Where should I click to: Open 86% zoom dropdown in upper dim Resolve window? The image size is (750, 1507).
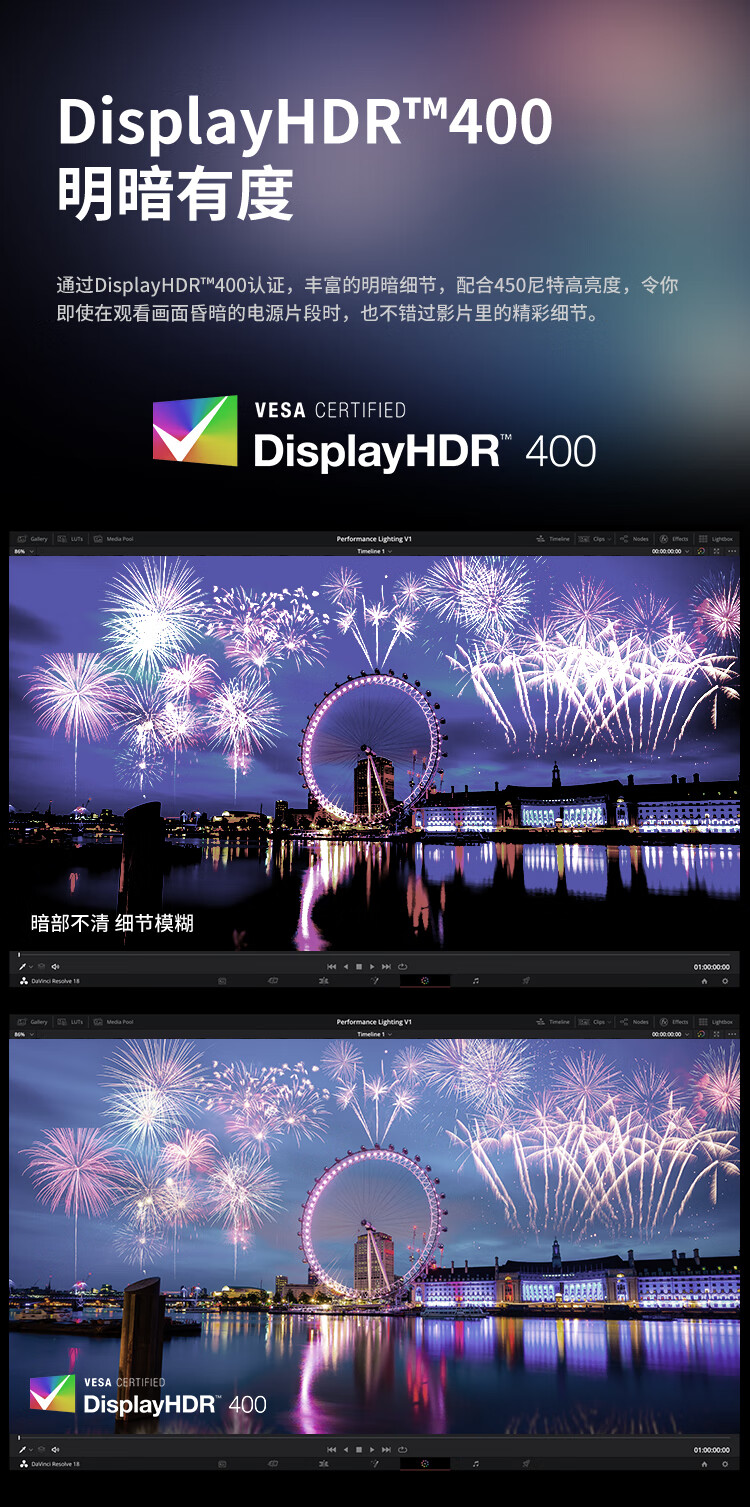24,551
